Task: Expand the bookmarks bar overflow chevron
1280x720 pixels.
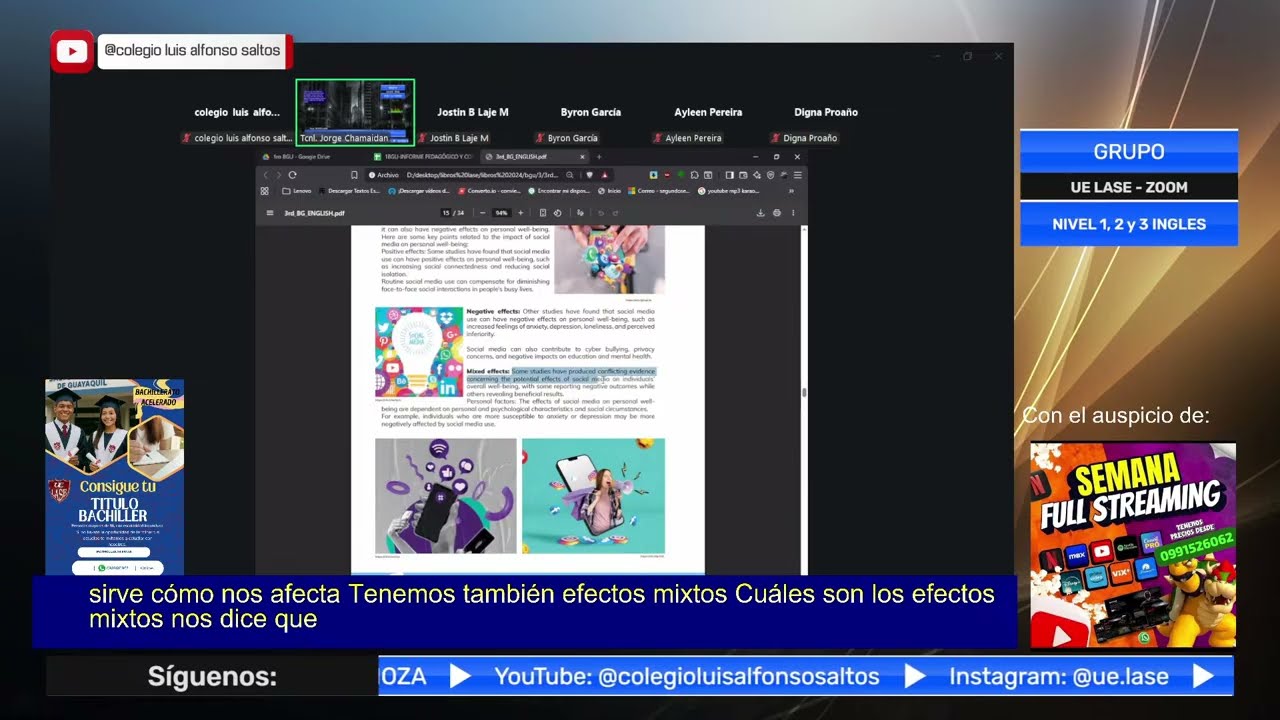Action: (x=791, y=191)
